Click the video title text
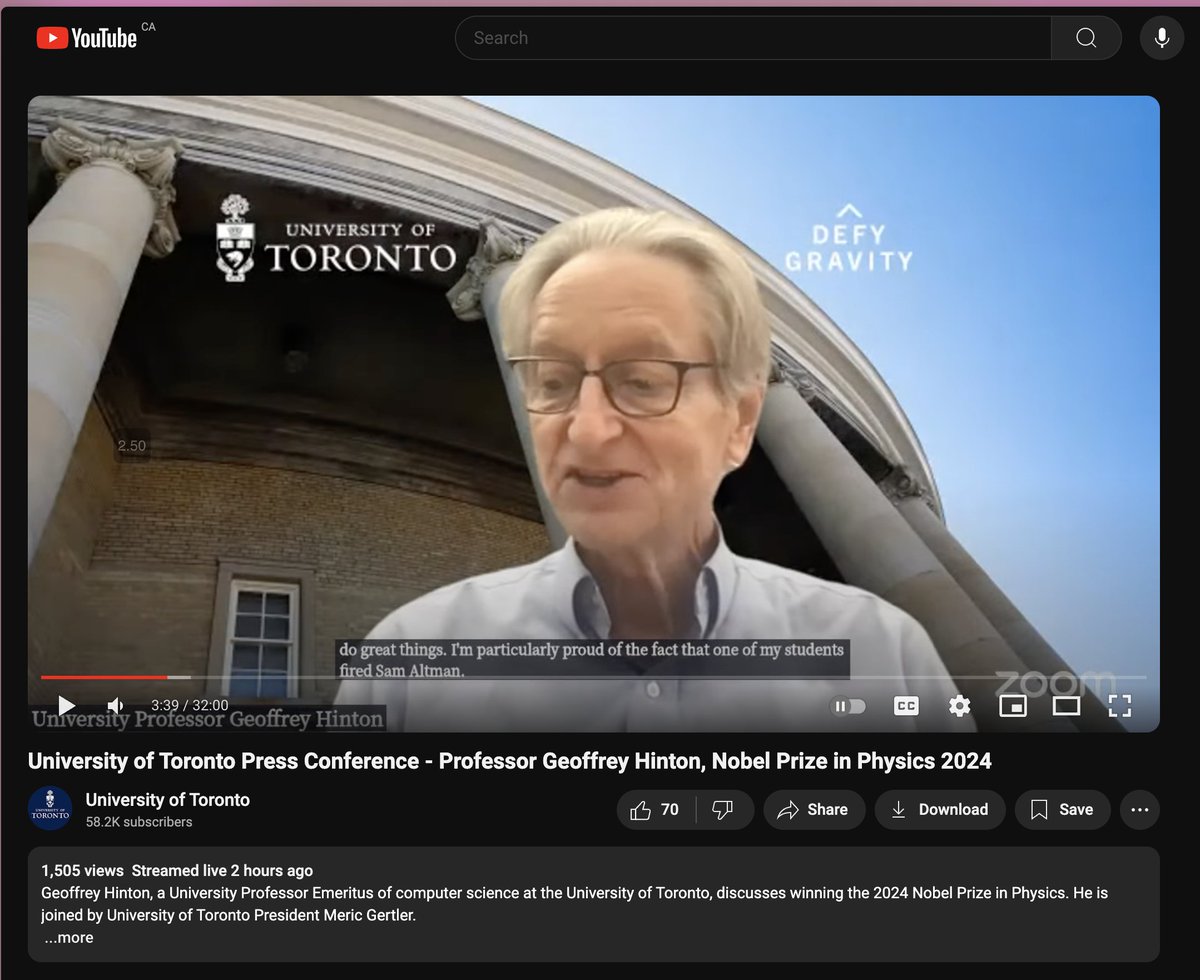The width and height of the screenshot is (1200, 980). [x=510, y=761]
